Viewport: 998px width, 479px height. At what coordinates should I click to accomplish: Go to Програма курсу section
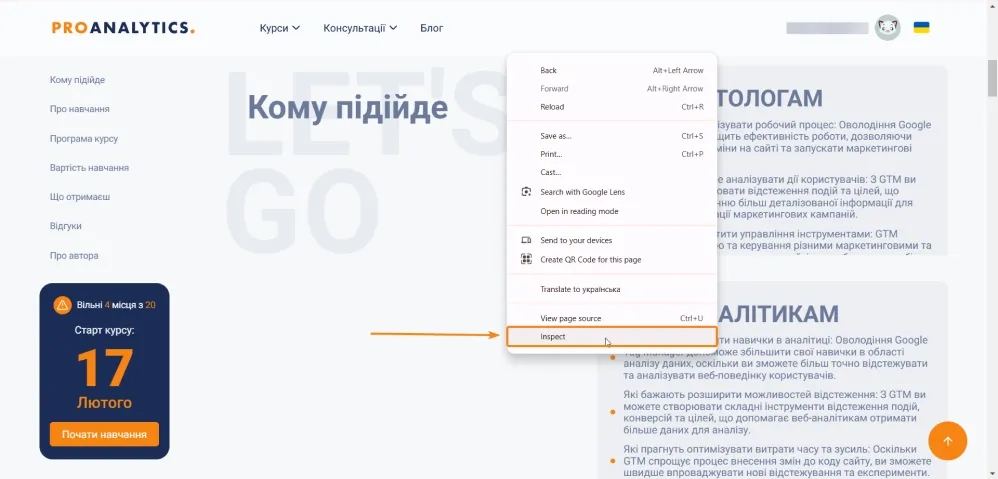pos(84,139)
